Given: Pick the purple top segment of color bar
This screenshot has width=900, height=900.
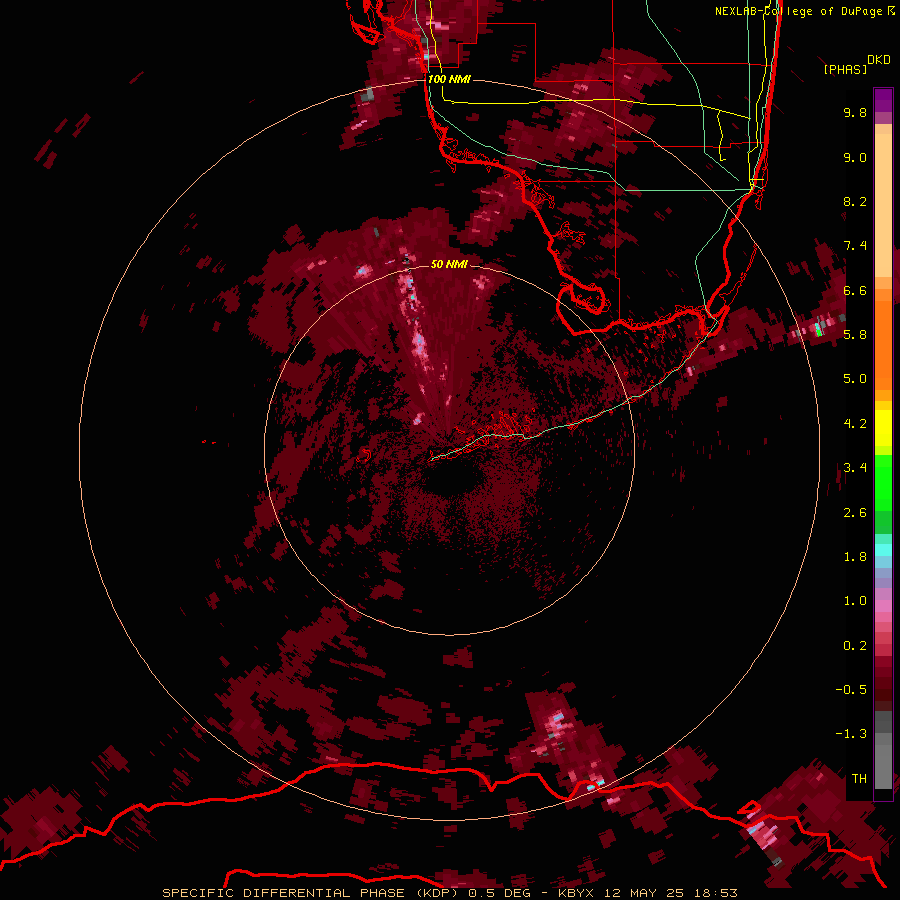Looking at the screenshot, I should [x=883, y=100].
